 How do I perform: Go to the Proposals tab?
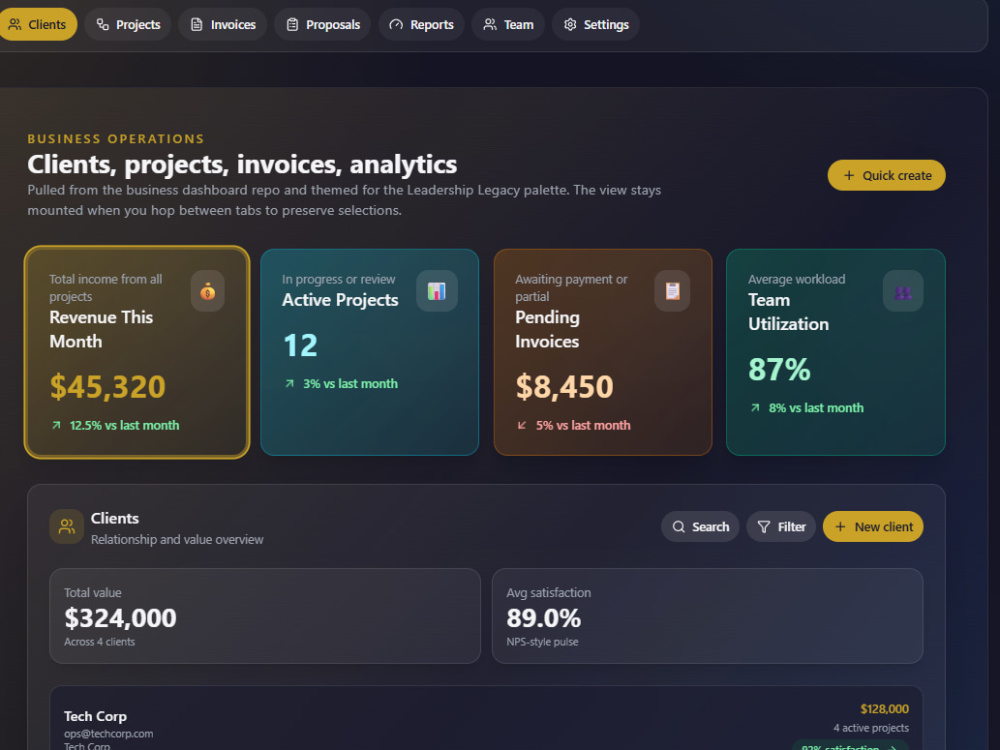tap(323, 24)
